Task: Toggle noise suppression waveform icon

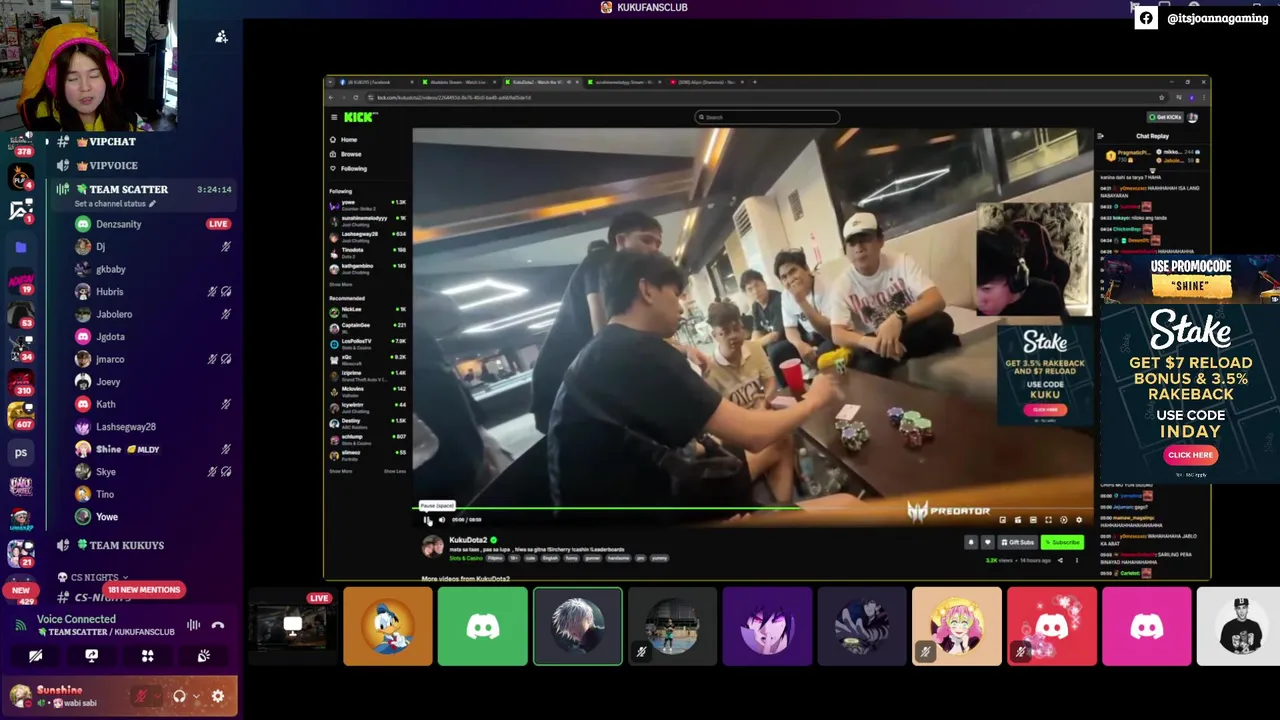Action: [x=193, y=625]
